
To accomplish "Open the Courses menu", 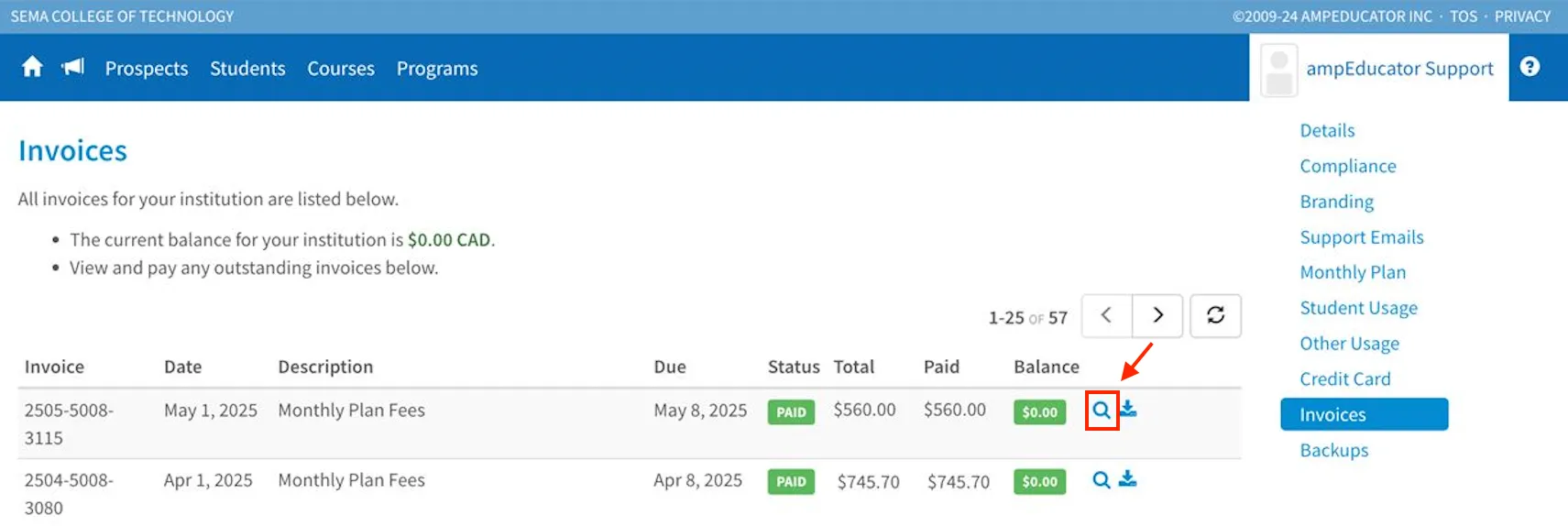I will pyautogui.click(x=341, y=69).
